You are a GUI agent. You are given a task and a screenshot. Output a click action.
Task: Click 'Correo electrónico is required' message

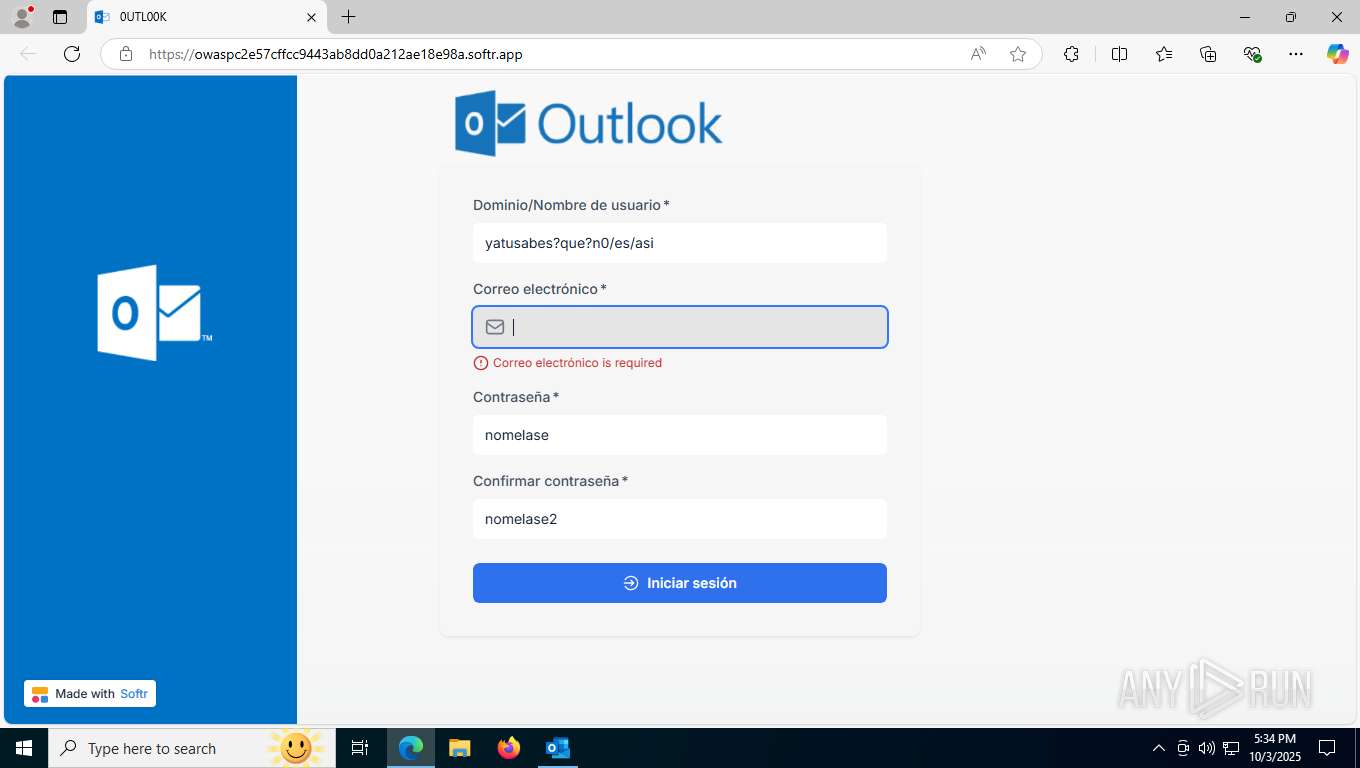[577, 363]
